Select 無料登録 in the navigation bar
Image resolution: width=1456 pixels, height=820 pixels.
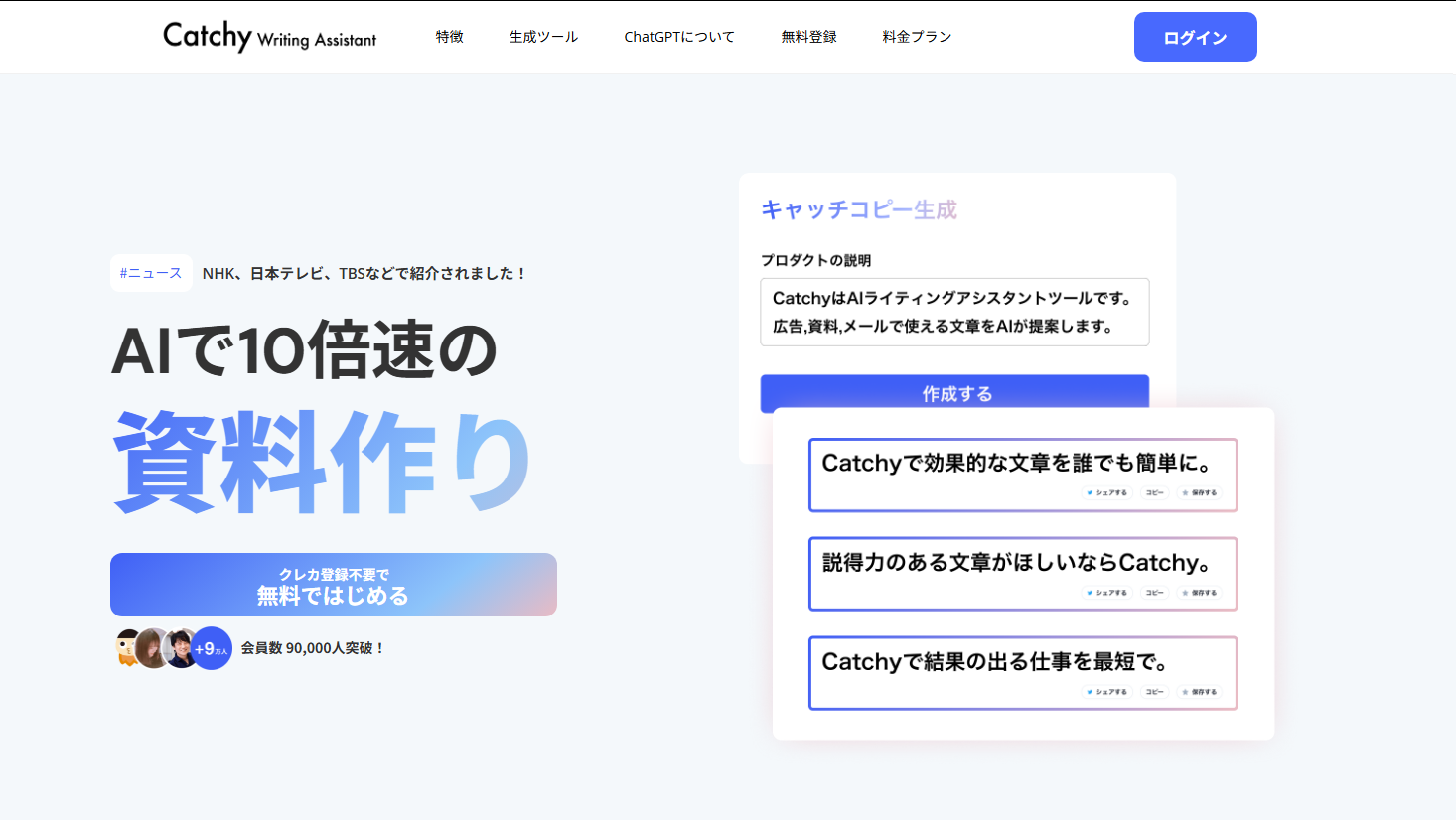(x=808, y=36)
